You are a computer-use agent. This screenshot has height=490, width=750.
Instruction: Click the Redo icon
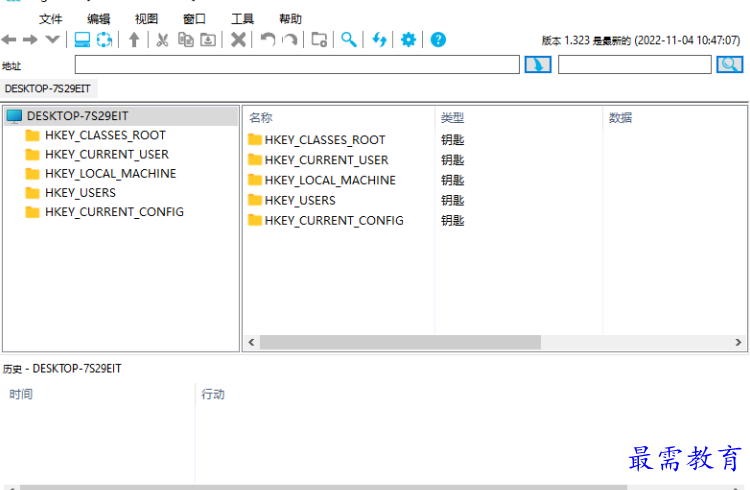click(289, 40)
